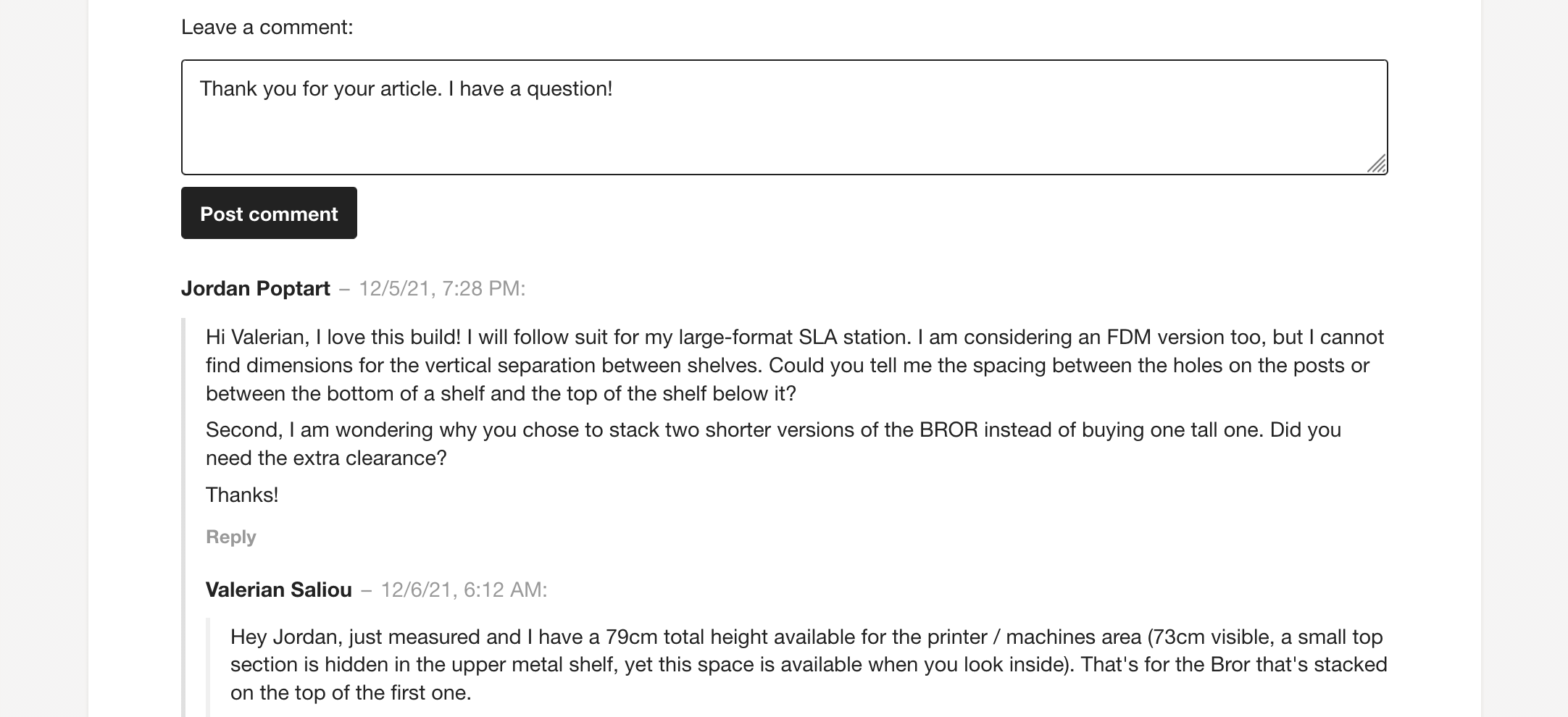The height and width of the screenshot is (717, 1568).
Task: Click the 12/5/21, 7:28 PM timestamp
Action: [441, 288]
